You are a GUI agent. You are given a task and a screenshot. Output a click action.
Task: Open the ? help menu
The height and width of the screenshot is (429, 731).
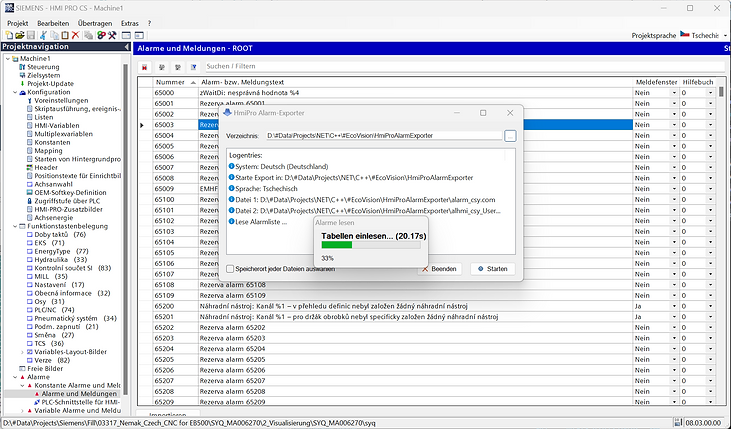(150, 23)
